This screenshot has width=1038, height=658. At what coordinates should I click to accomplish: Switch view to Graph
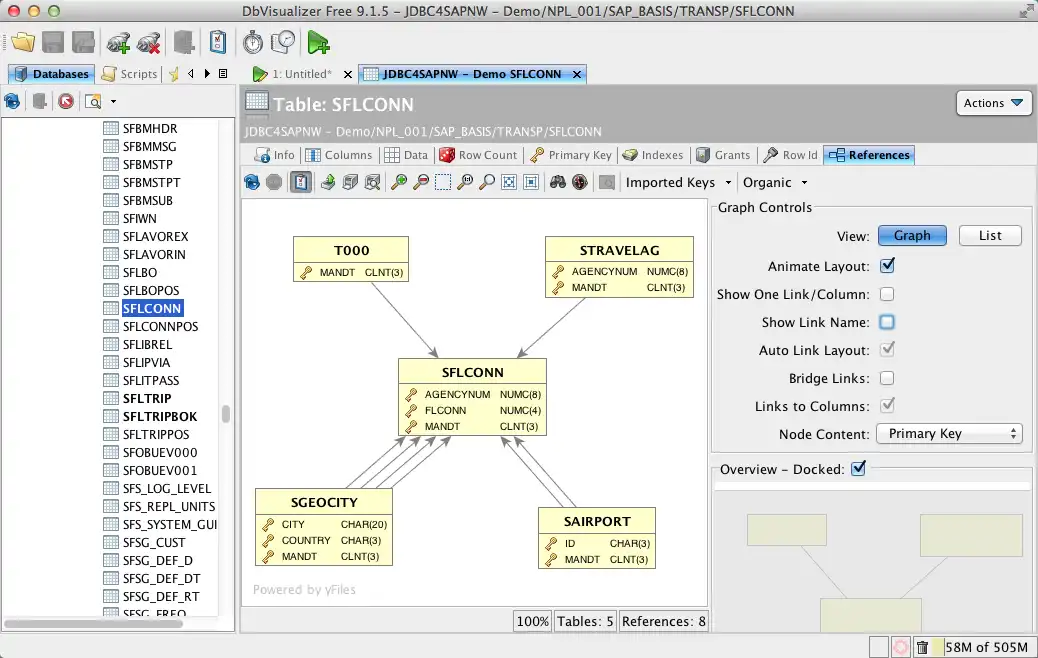tap(912, 236)
